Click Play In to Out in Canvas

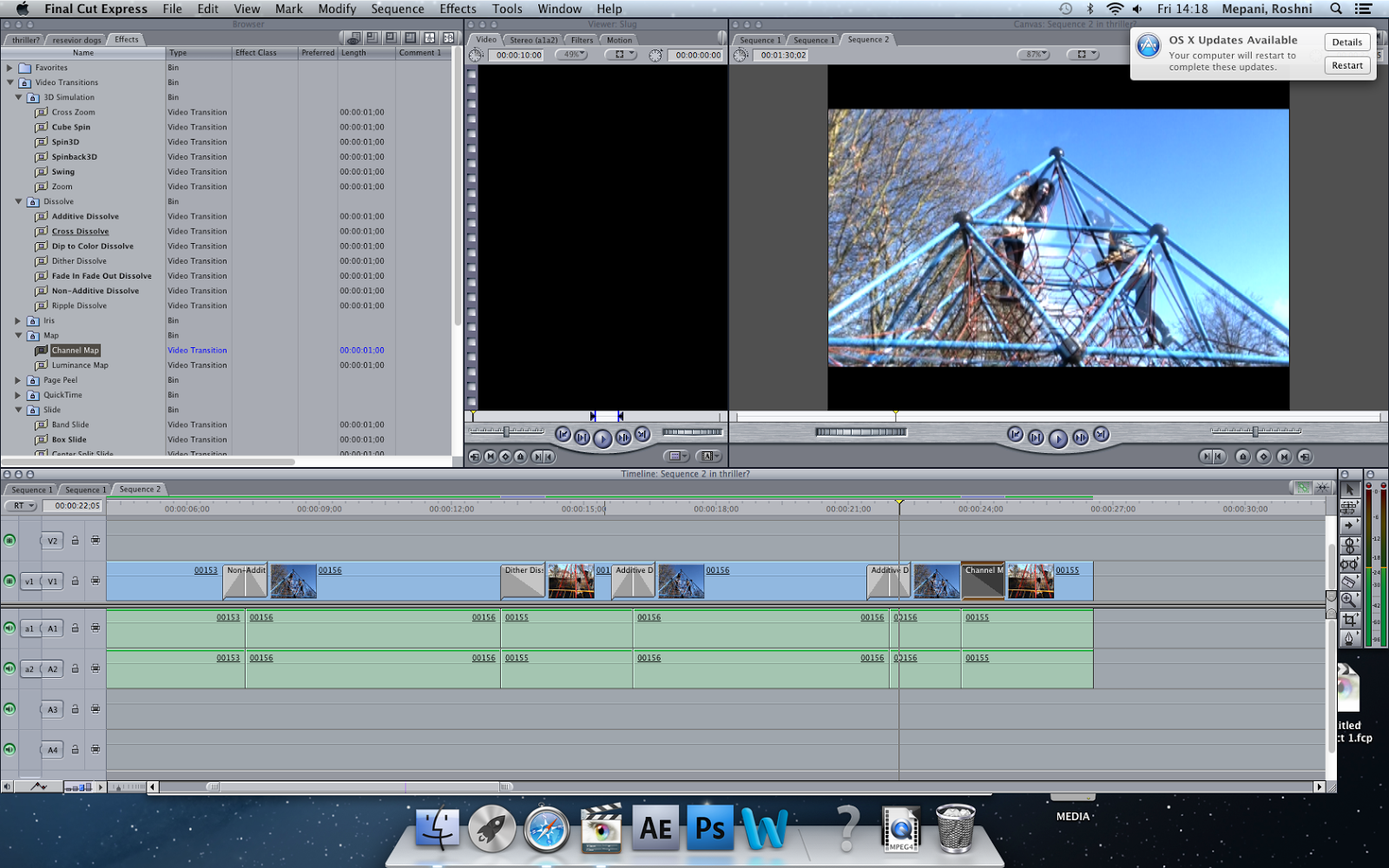(x=1036, y=437)
